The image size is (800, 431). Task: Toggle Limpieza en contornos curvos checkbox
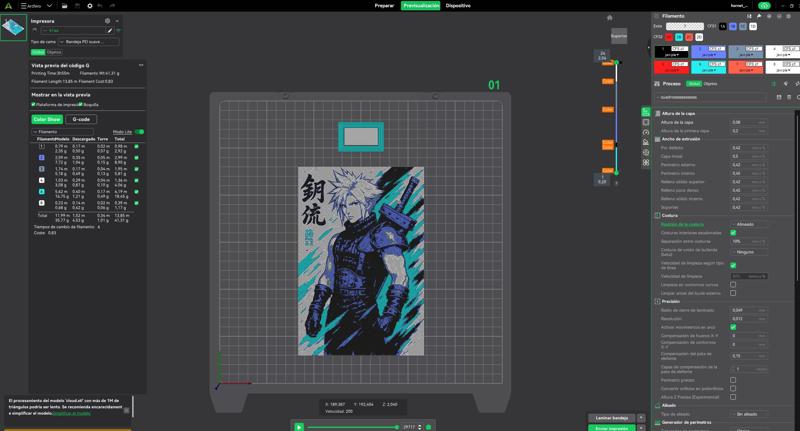[733, 285]
